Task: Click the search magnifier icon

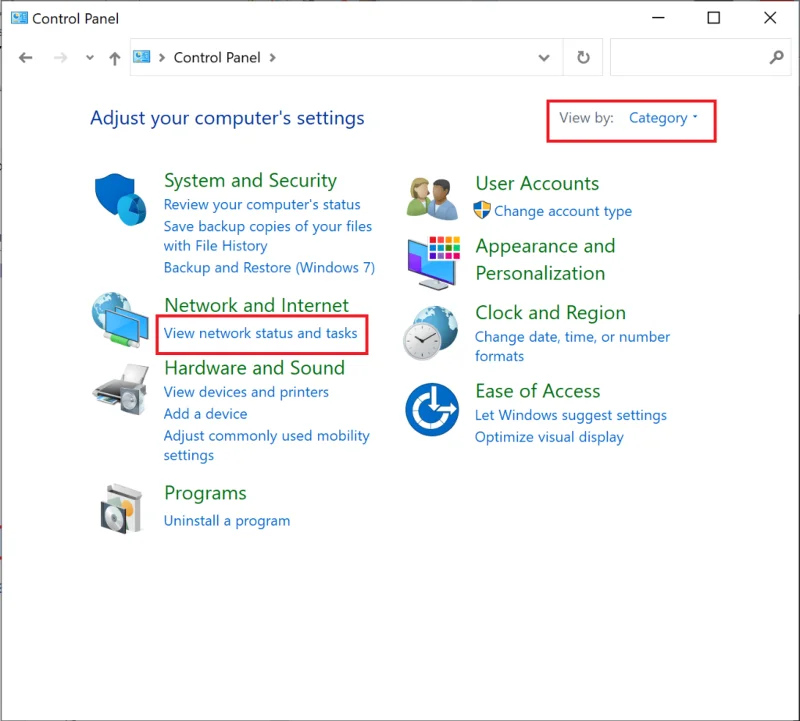Action: coord(776,57)
